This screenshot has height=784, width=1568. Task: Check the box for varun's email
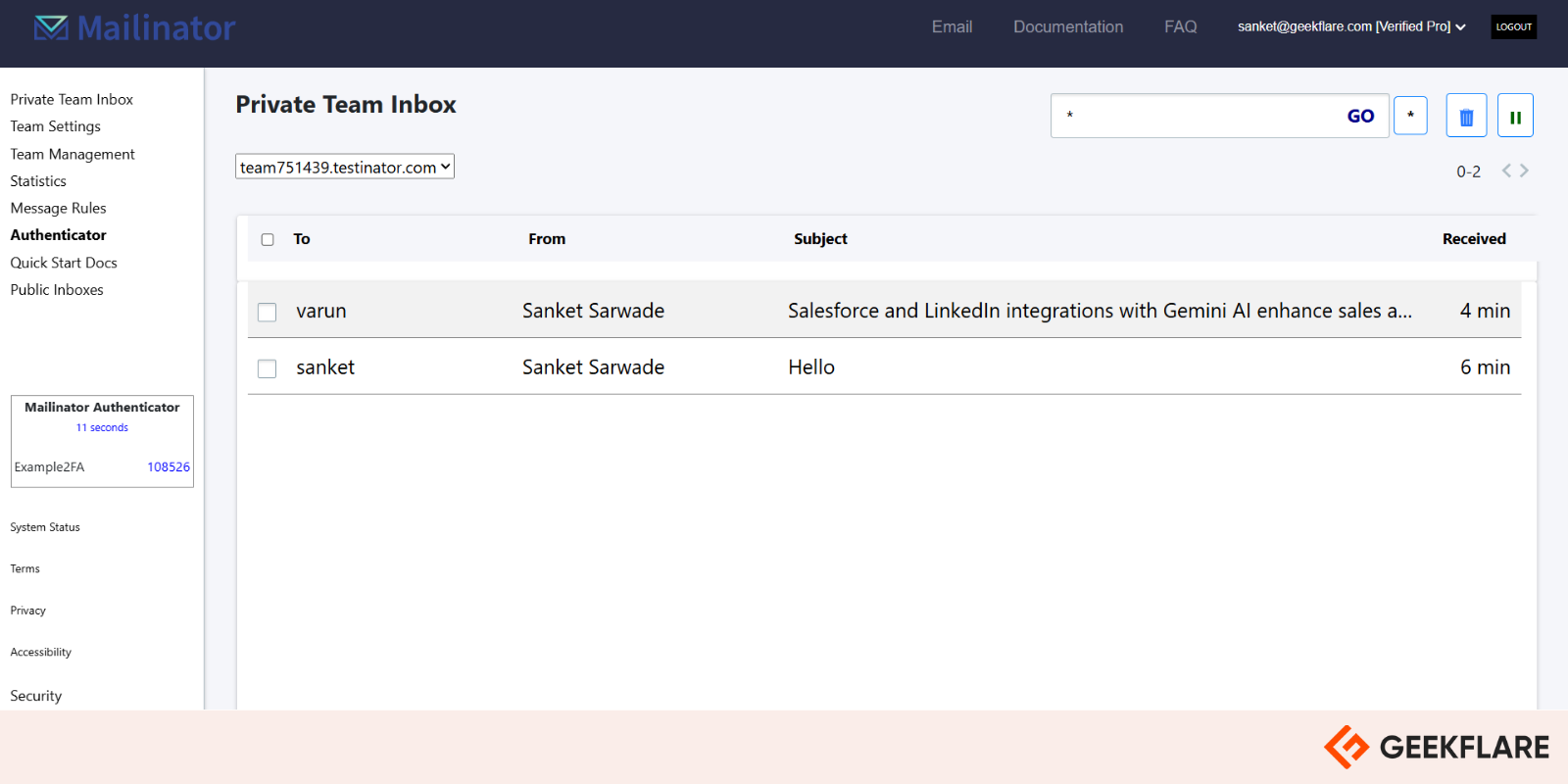tap(267, 312)
